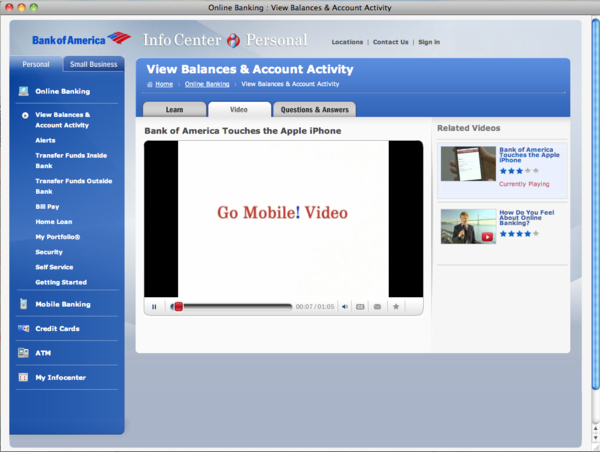Toggle closed captions on video player
The height and width of the screenshot is (452, 600).
tap(360, 307)
